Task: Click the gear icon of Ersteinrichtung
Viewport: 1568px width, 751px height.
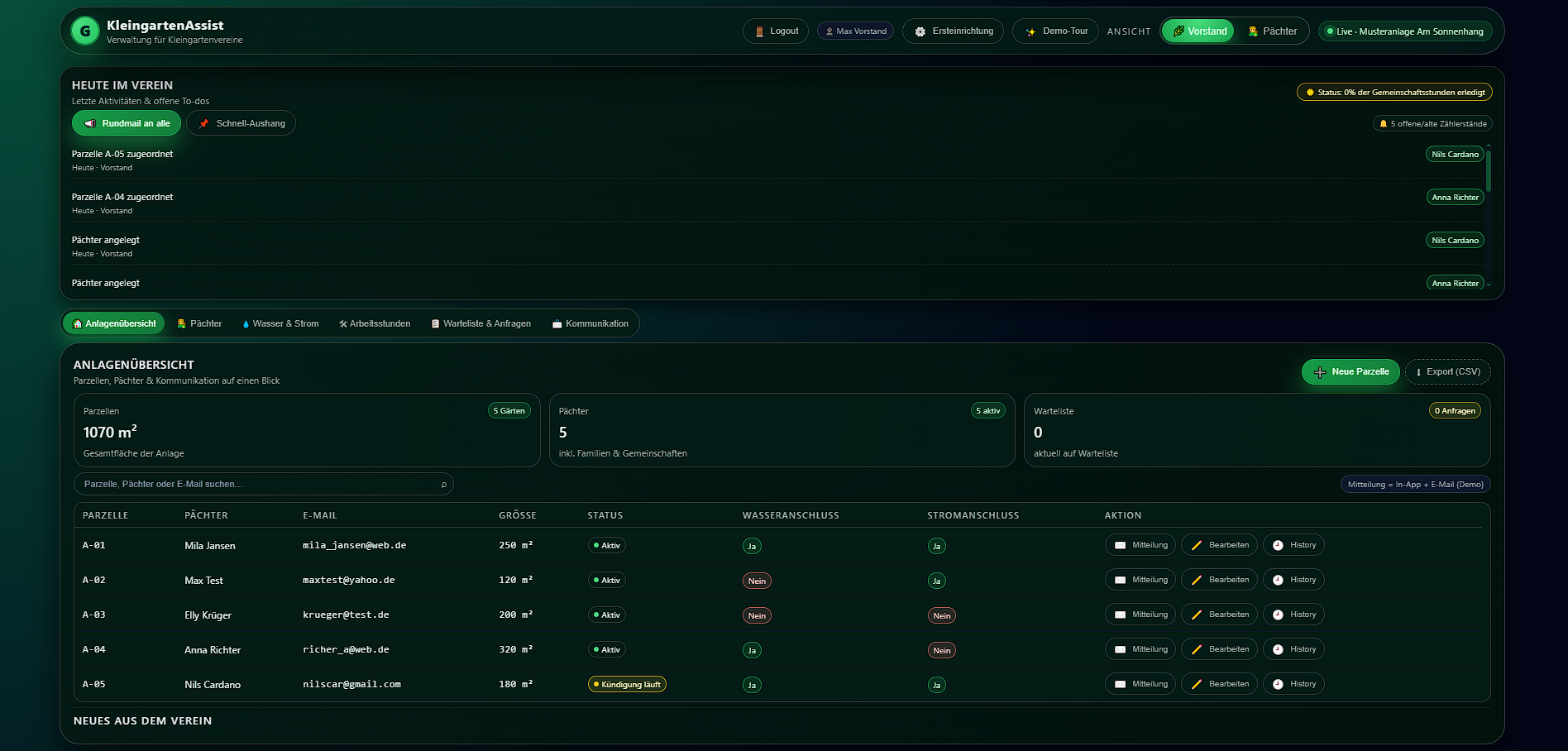Action: coord(920,31)
